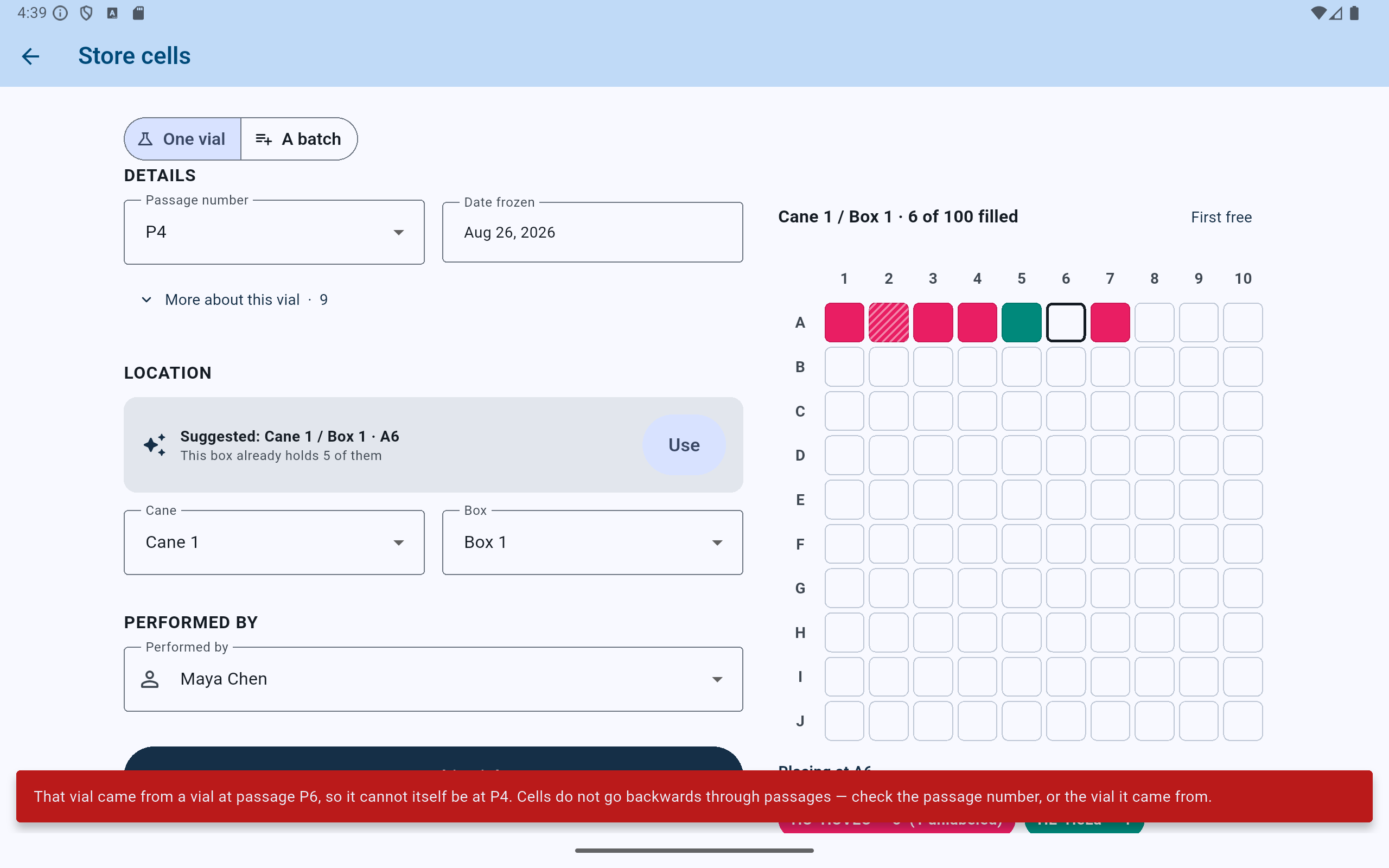Click 'This box already holds 5' text
Screen dimensions: 1389x868
281,455
